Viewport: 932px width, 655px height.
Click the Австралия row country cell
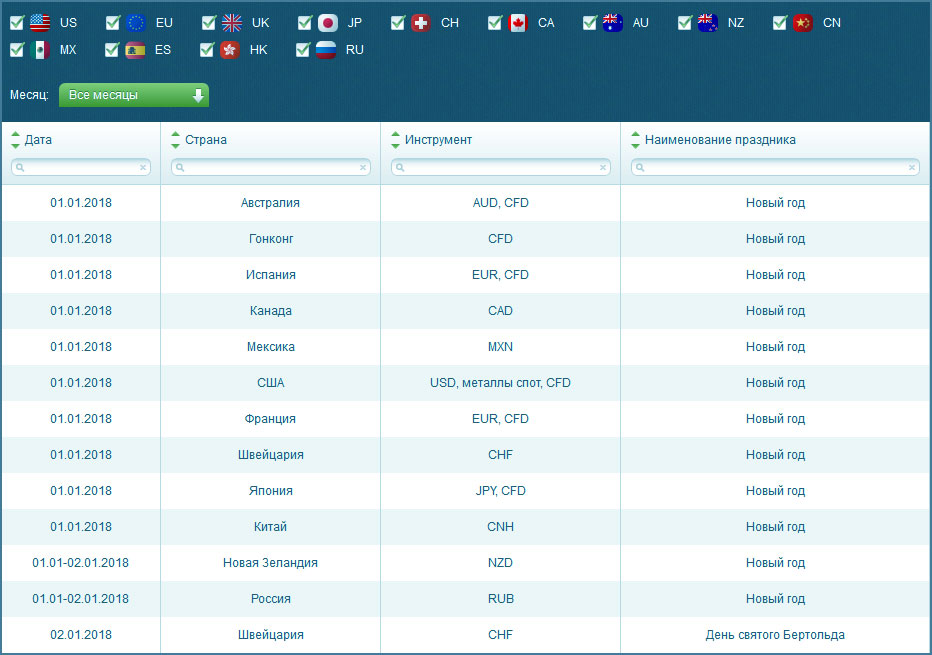(270, 203)
